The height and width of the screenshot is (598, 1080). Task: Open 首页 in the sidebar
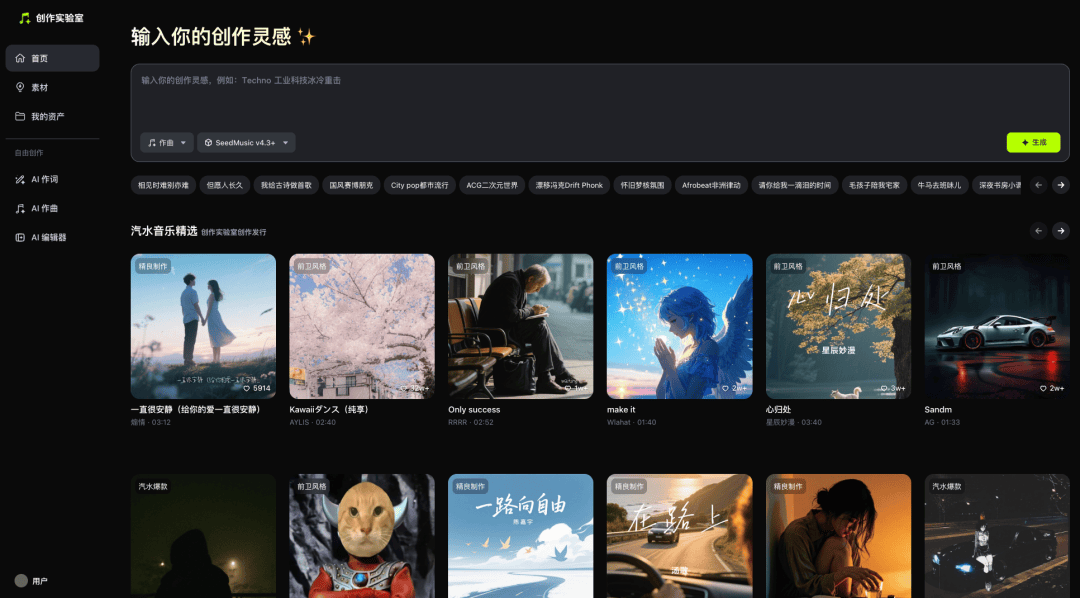click(x=52, y=58)
